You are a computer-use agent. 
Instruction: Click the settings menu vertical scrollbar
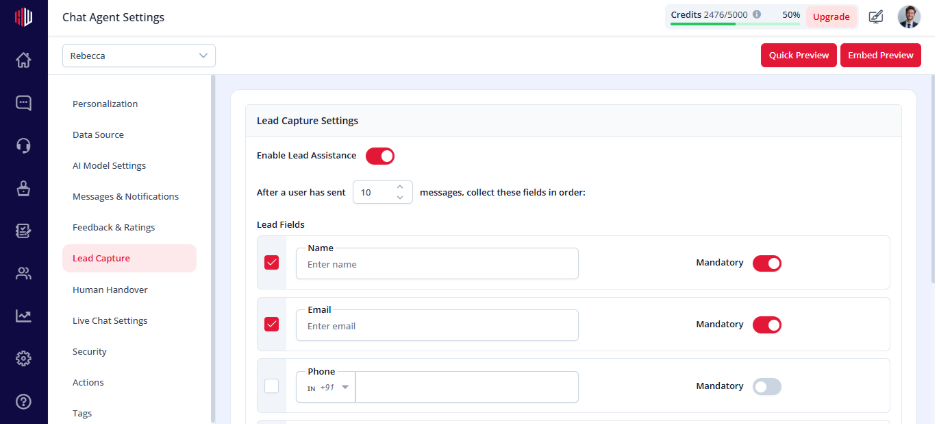(213, 249)
